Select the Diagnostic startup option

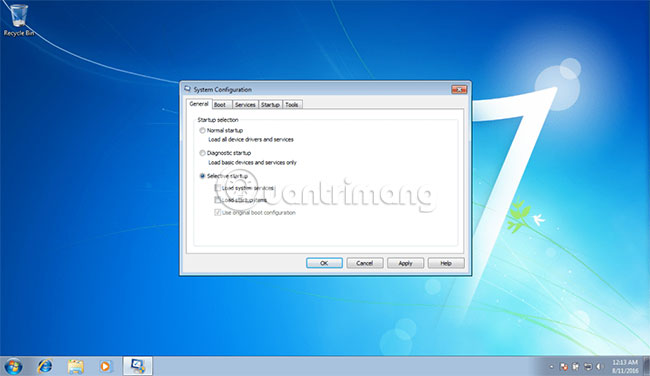pyautogui.click(x=202, y=153)
